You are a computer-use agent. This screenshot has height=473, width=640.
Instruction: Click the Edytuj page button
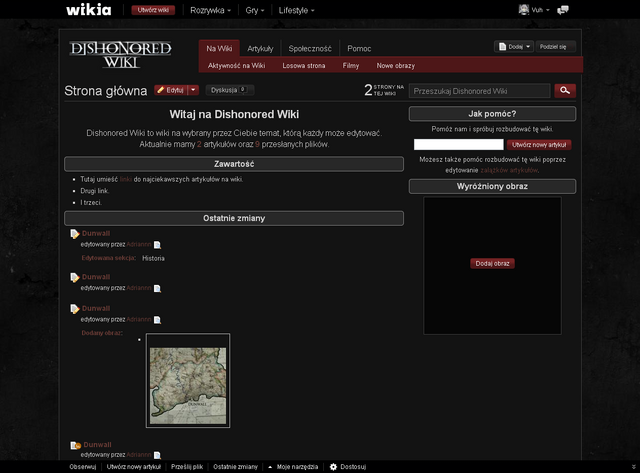click(171, 90)
